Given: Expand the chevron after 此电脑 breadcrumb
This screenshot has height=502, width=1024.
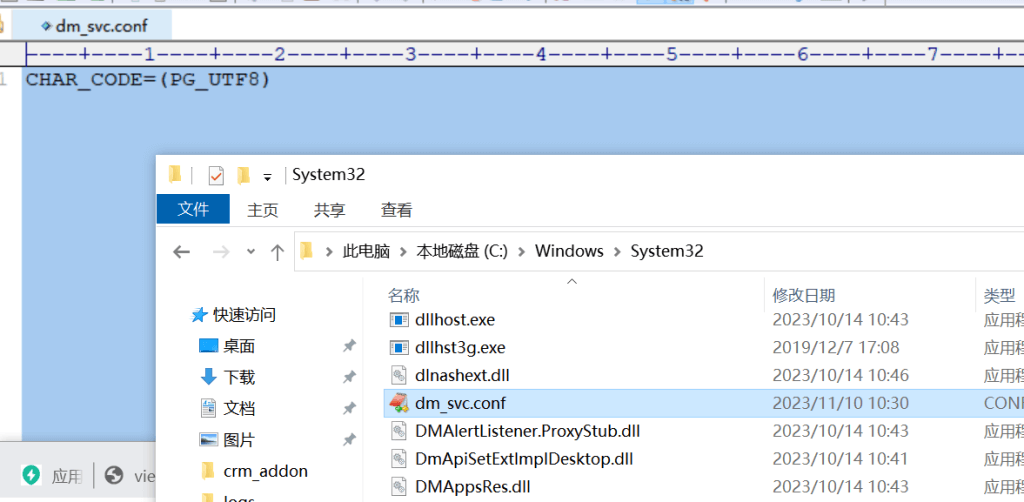Looking at the screenshot, I should pos(404,252).
